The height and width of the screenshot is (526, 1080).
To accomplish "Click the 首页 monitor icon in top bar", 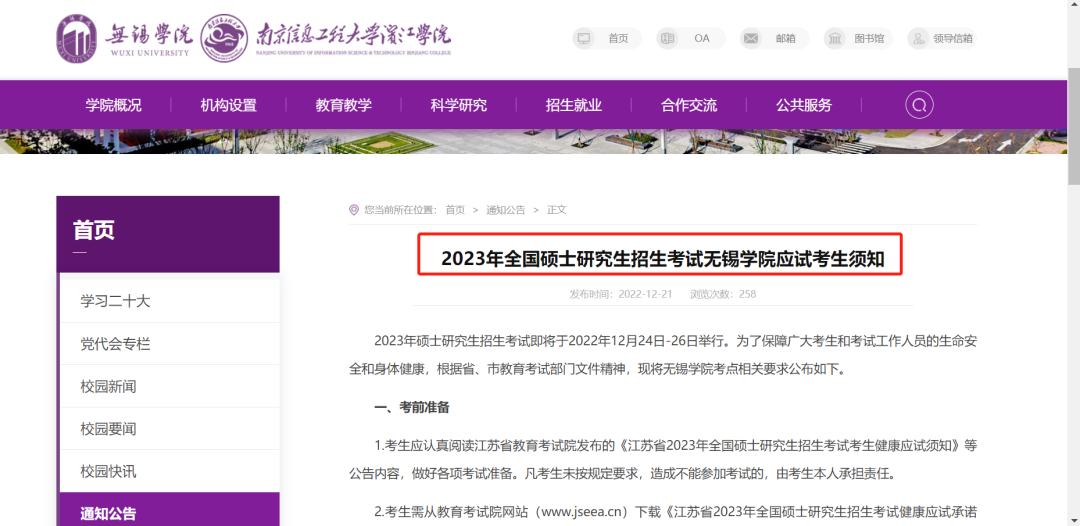I will 584,38.
